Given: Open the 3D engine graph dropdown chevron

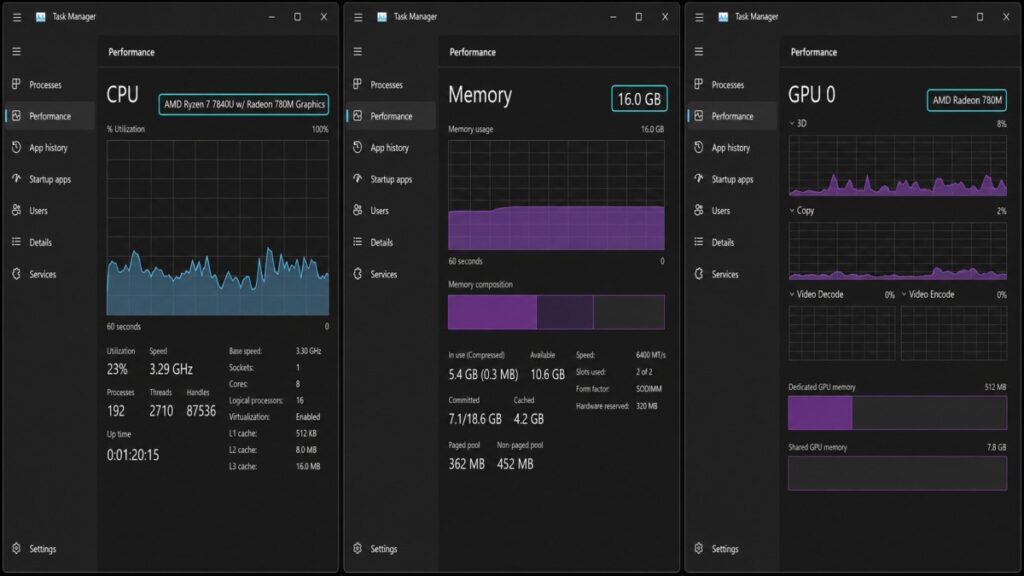Looking at the screenshot, I should (792, 123).
